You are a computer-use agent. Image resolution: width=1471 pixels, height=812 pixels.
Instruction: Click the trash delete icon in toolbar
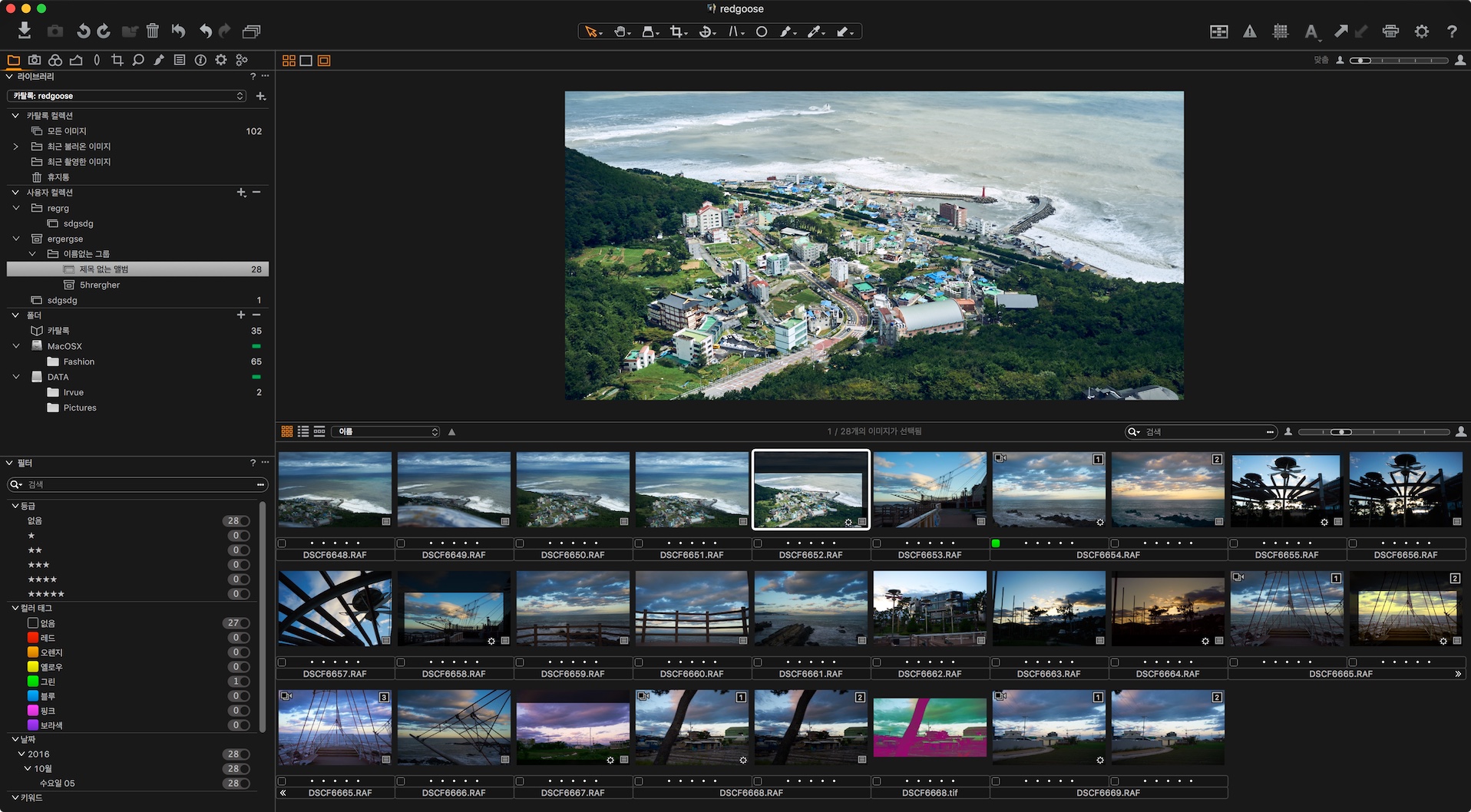(153, 31)
